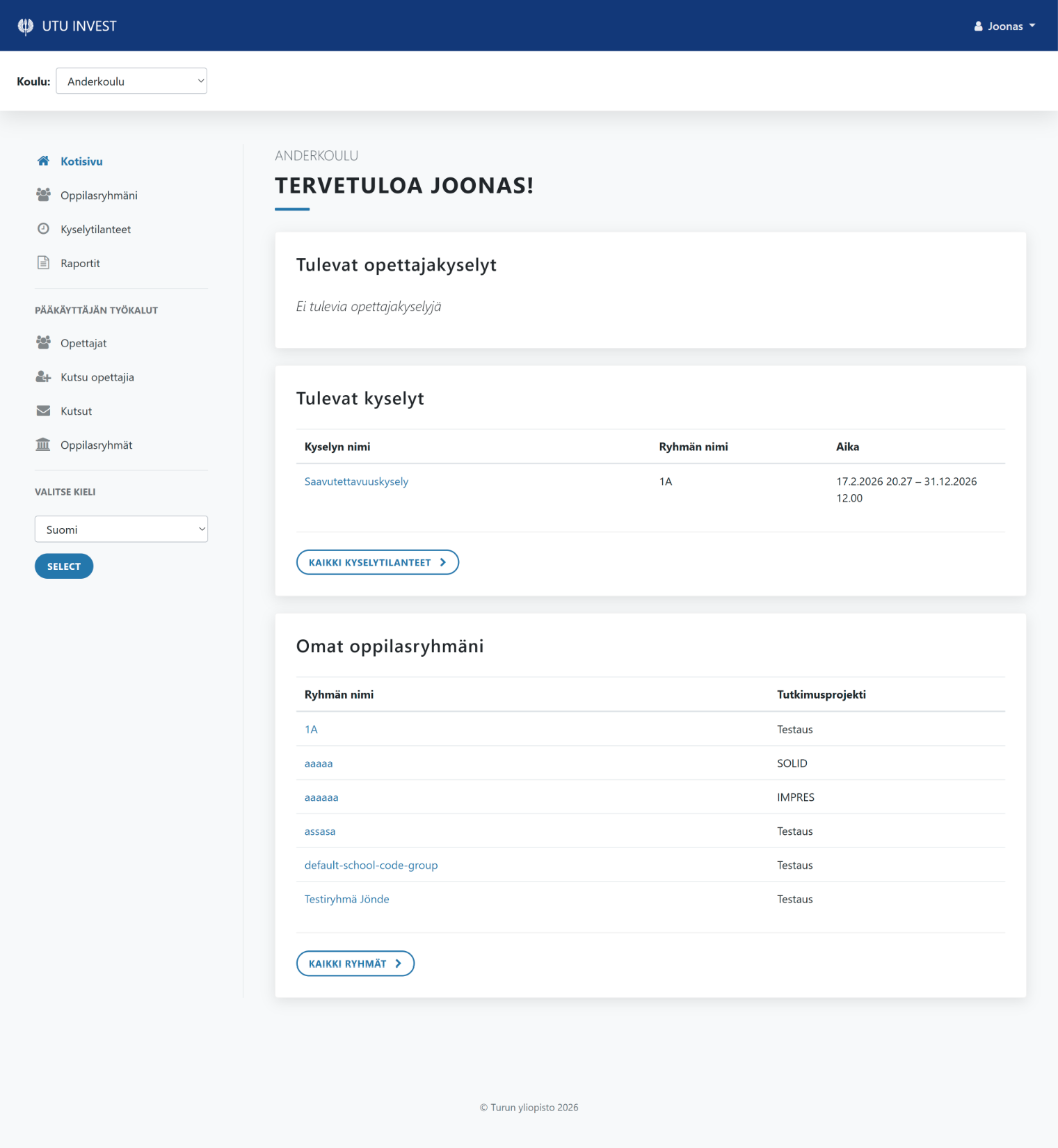Click the home icon next to Kotisivu
This screenshot has height=1148, width=1058.
click(43, 161)
